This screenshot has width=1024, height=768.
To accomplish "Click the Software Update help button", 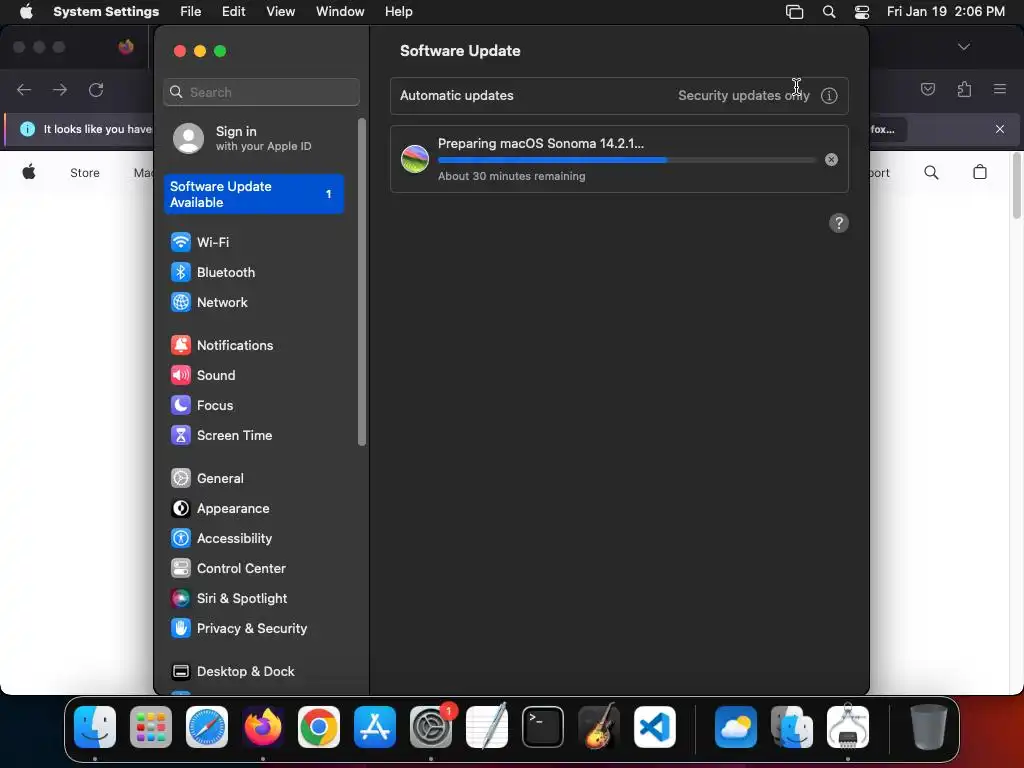I will 839,223.
